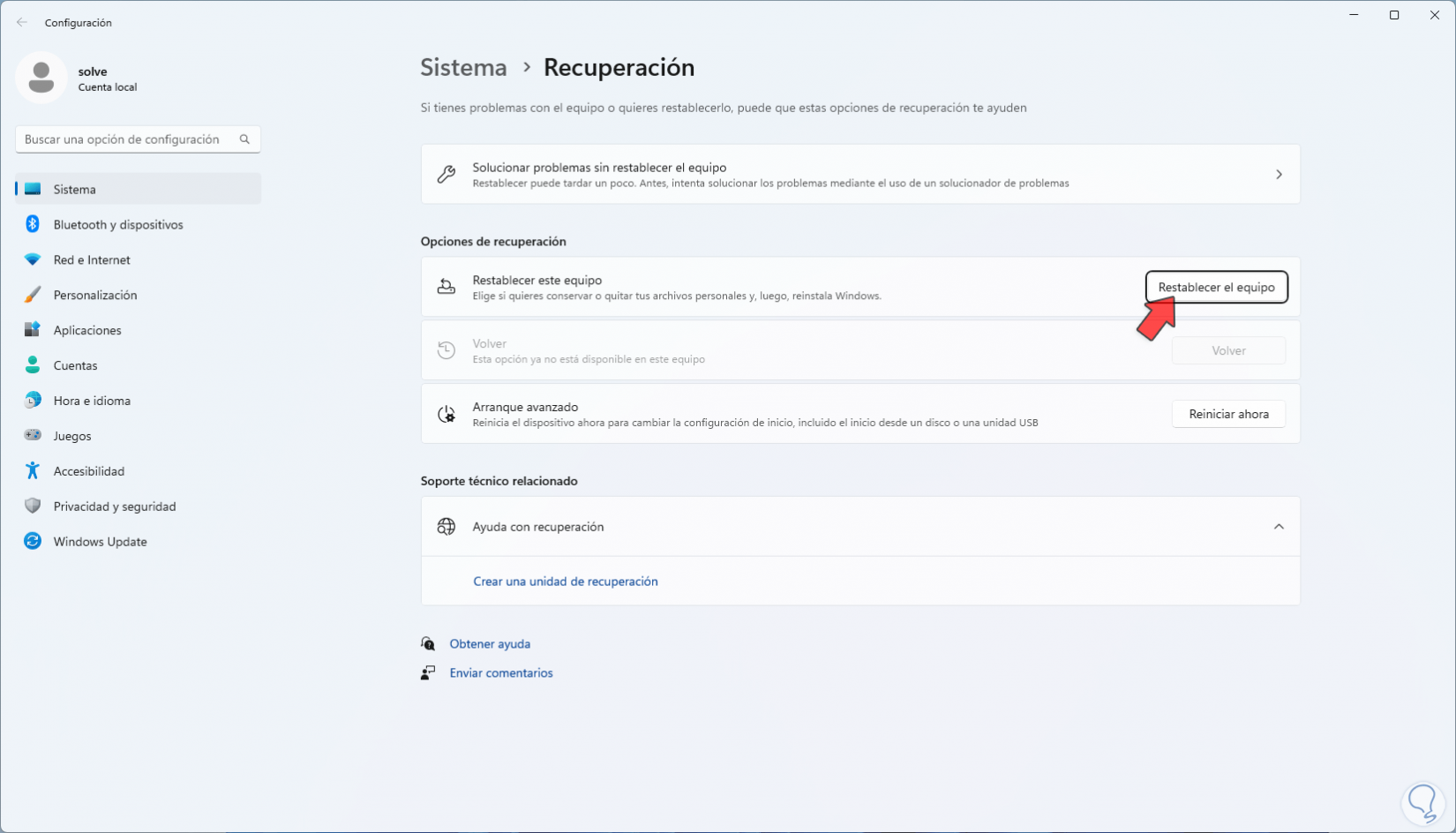Minimize the Configuración window

point(1354,15)
